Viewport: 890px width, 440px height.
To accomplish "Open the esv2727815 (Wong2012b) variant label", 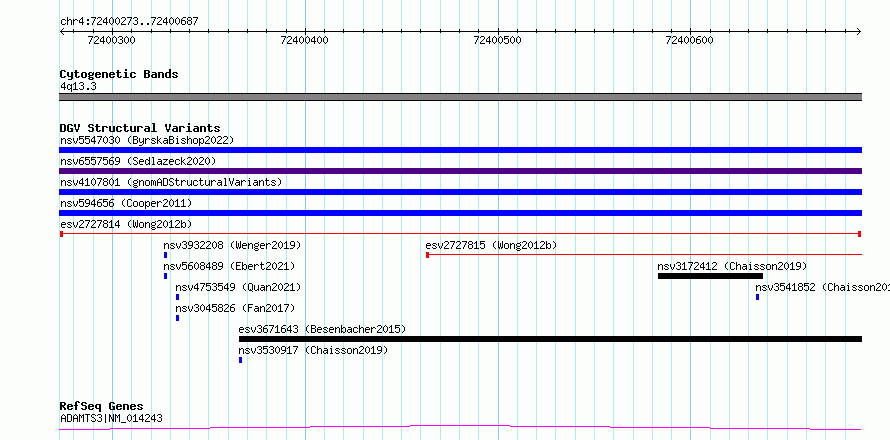I will coord(492,245).
